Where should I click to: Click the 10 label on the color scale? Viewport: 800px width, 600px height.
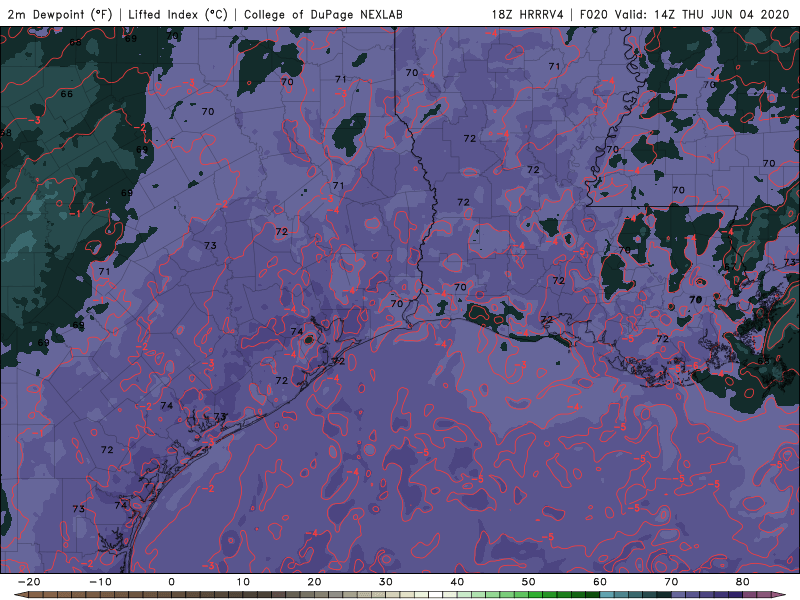[243, 582]
